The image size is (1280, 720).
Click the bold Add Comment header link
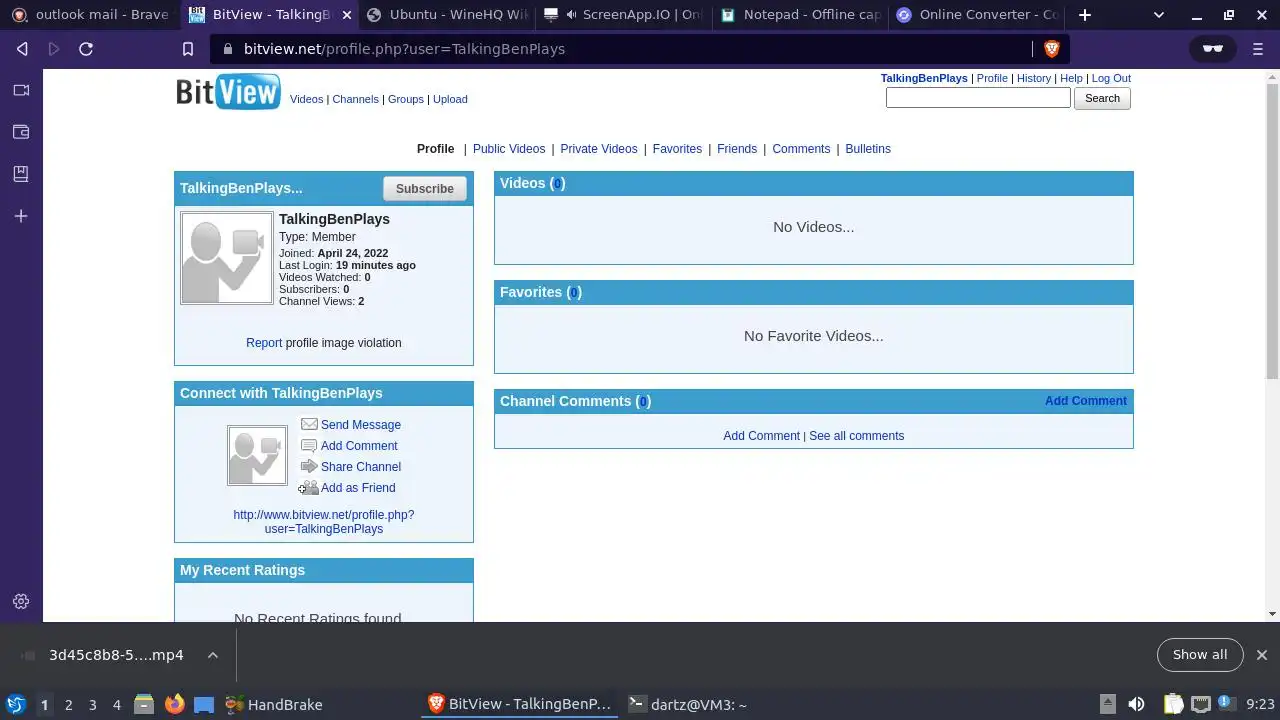[1085, 401]
